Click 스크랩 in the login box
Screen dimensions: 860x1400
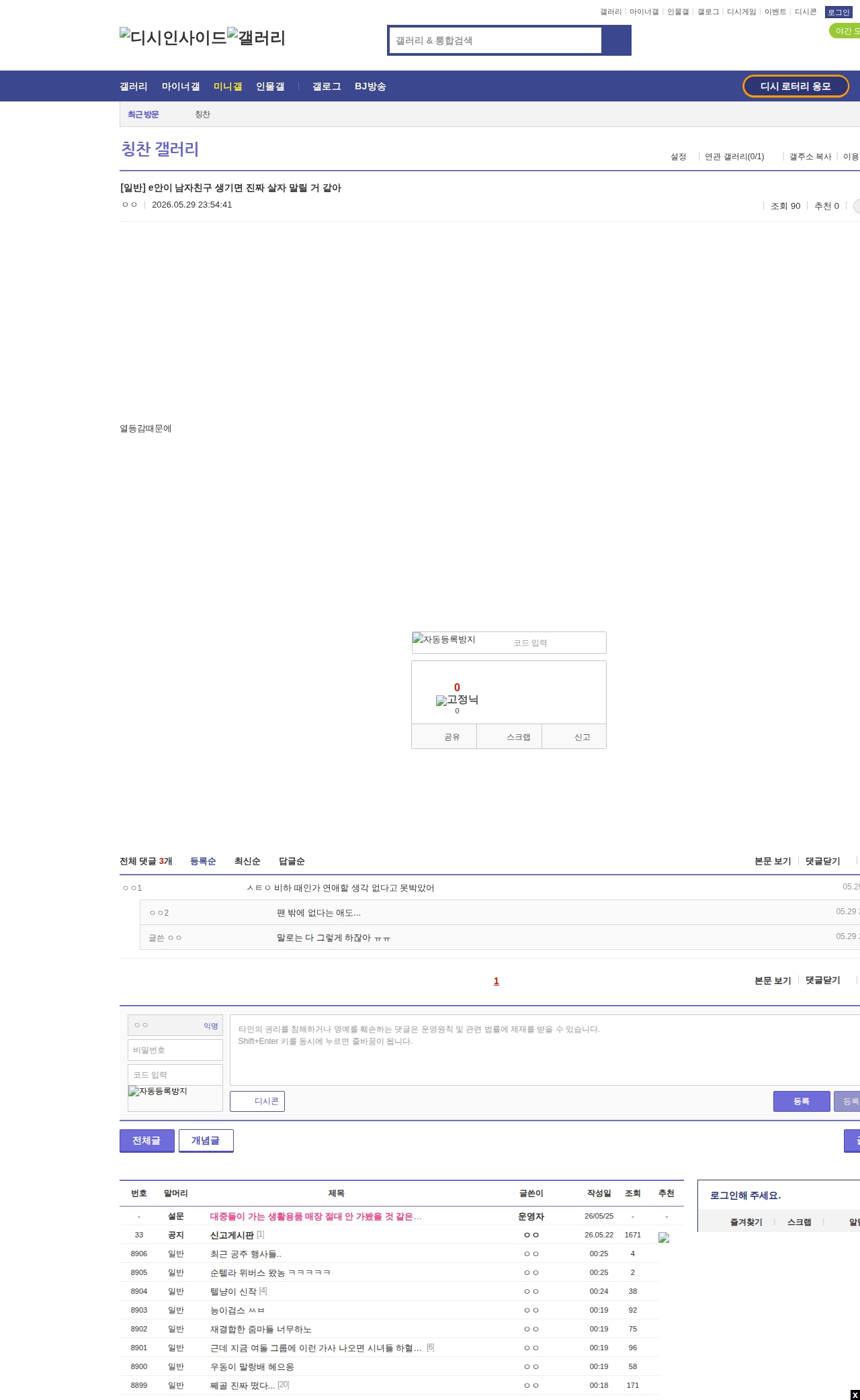[x=800, y=1222]
